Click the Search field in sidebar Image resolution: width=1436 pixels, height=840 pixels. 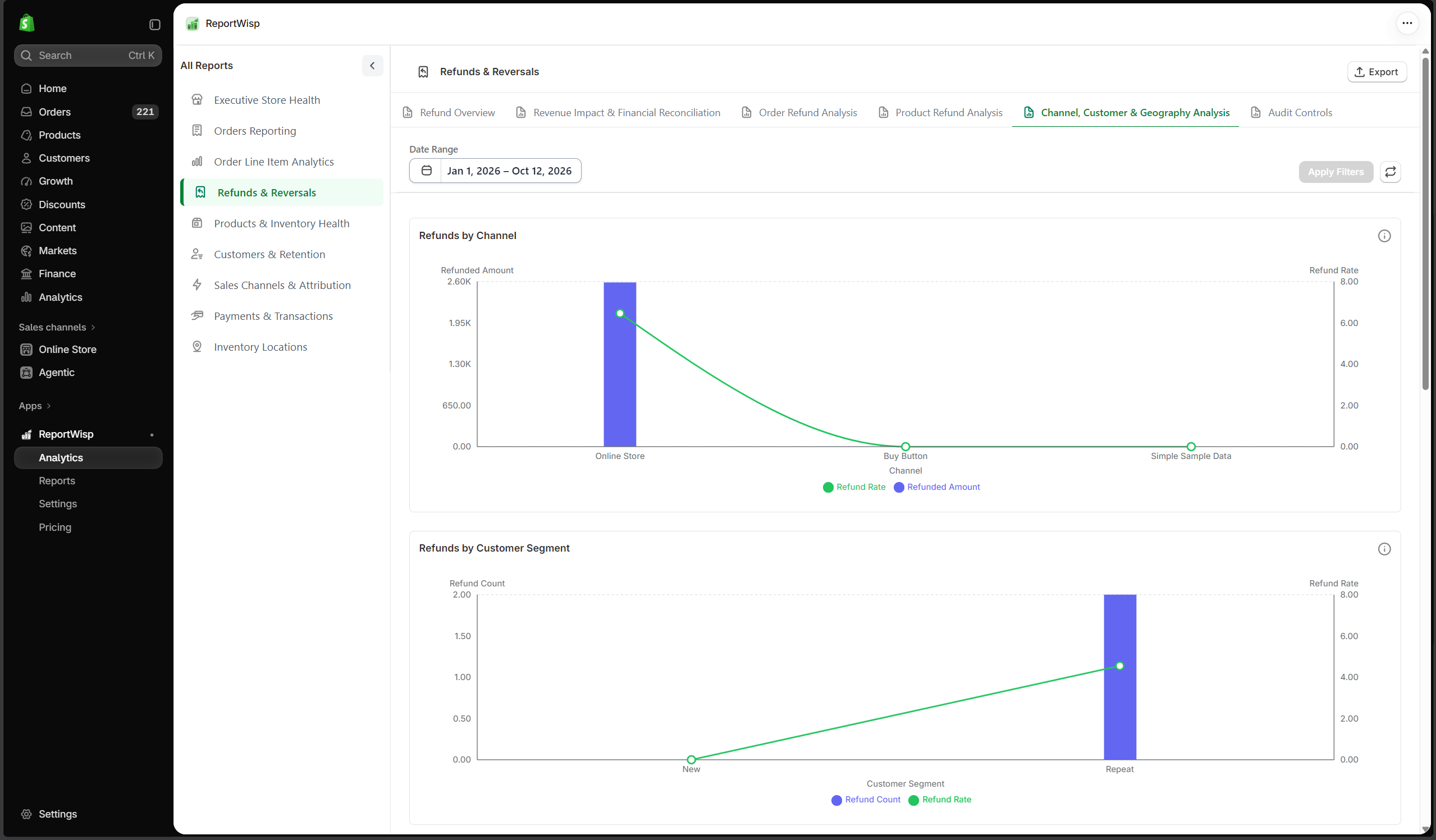(88, 55)
